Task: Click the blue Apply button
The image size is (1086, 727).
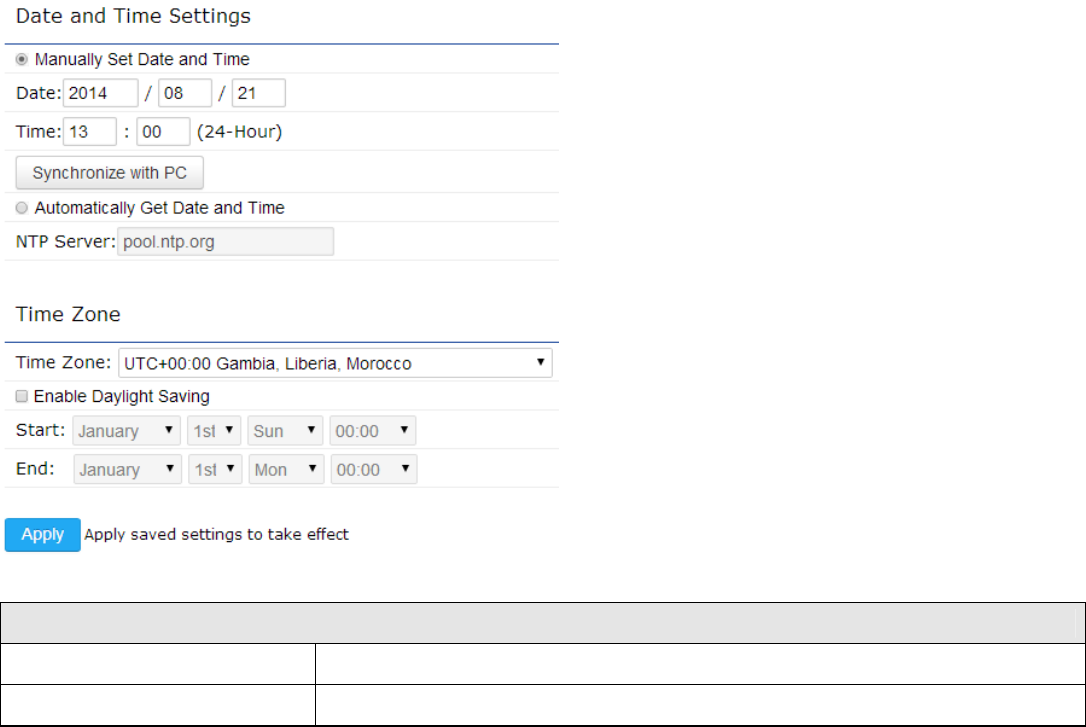Action: click(42, 535)
